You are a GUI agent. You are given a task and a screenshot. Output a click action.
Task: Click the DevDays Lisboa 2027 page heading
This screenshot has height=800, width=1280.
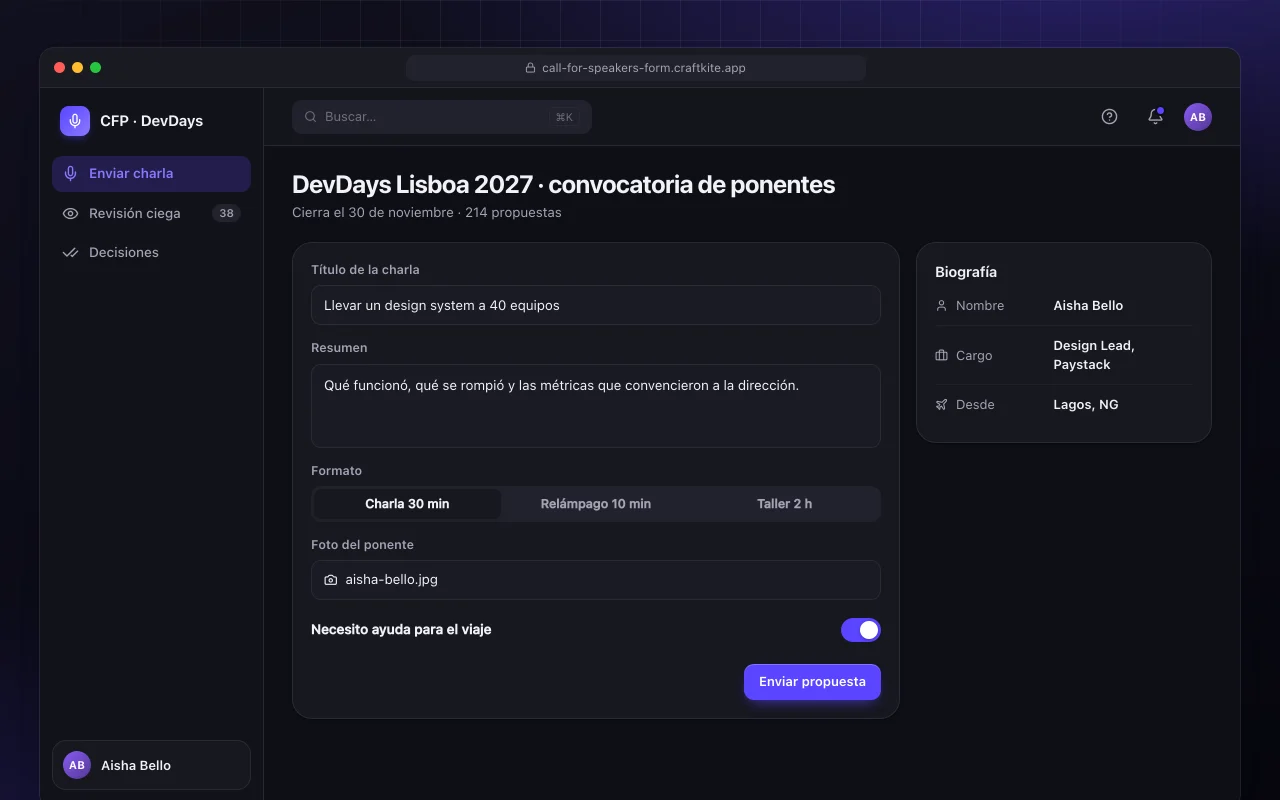click(x=563, y=185)
